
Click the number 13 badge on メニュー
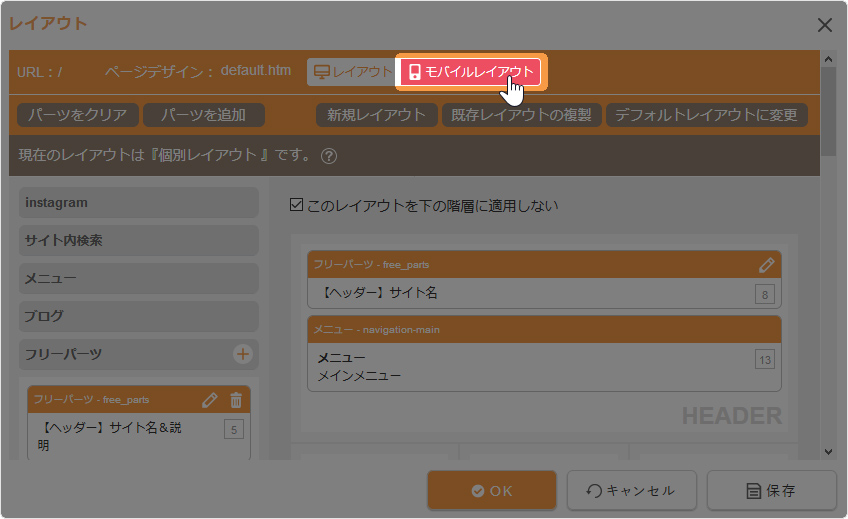(x=765, y=360)
